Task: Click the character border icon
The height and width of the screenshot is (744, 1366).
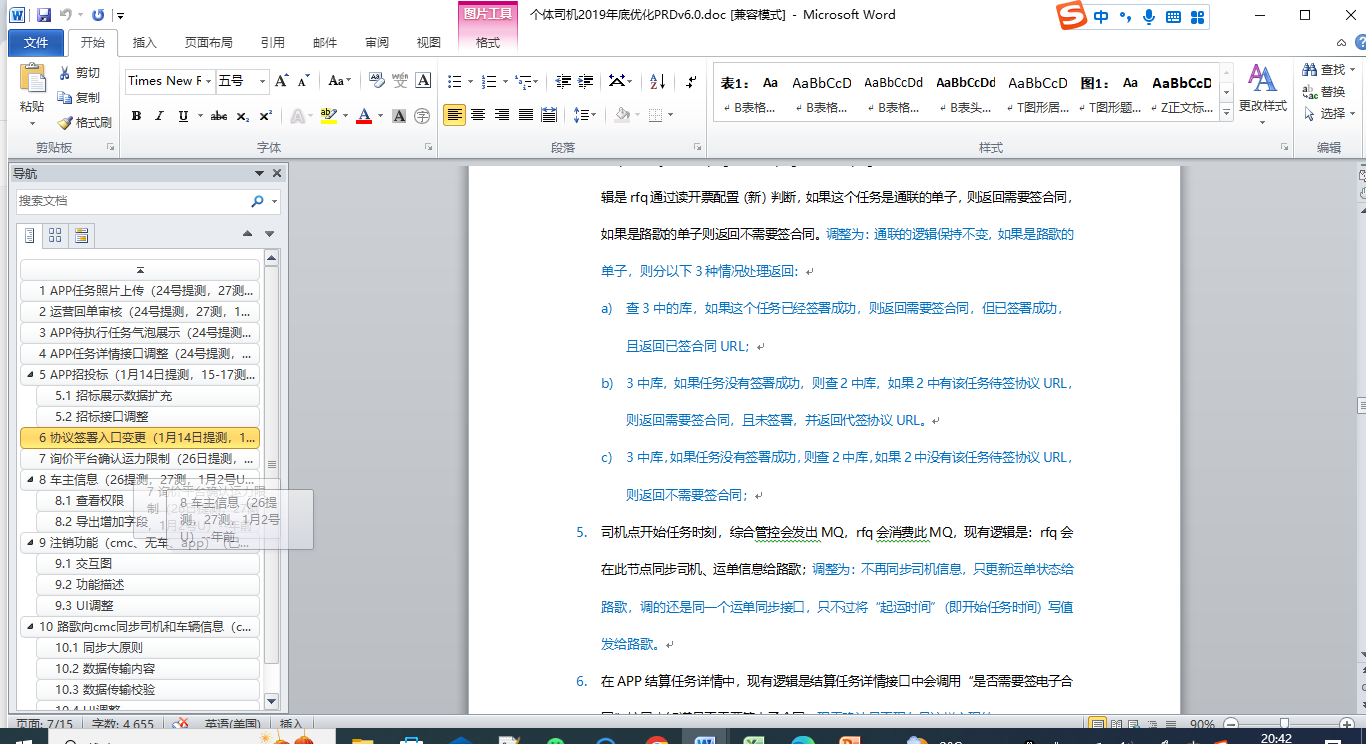Action: coord(423,81)
